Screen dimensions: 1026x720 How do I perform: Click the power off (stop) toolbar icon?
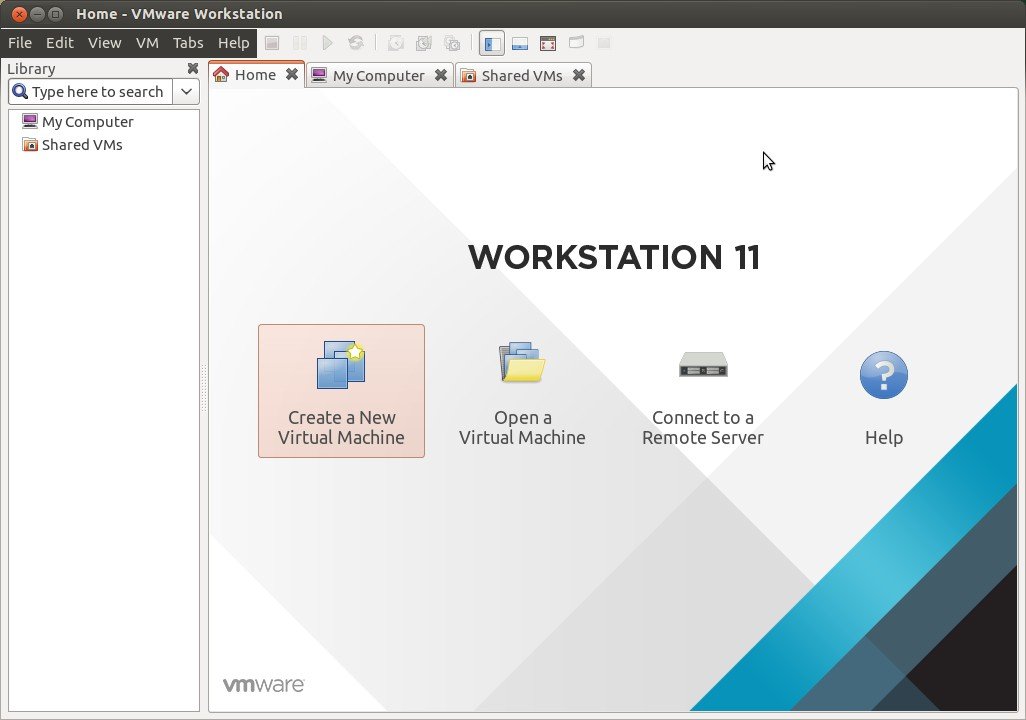click(272, 43)
